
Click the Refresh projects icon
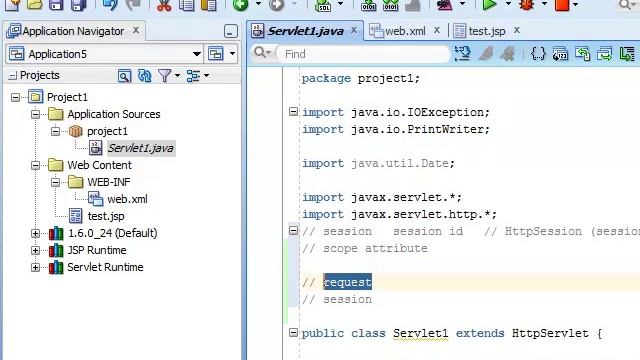[x=144, y=76]
